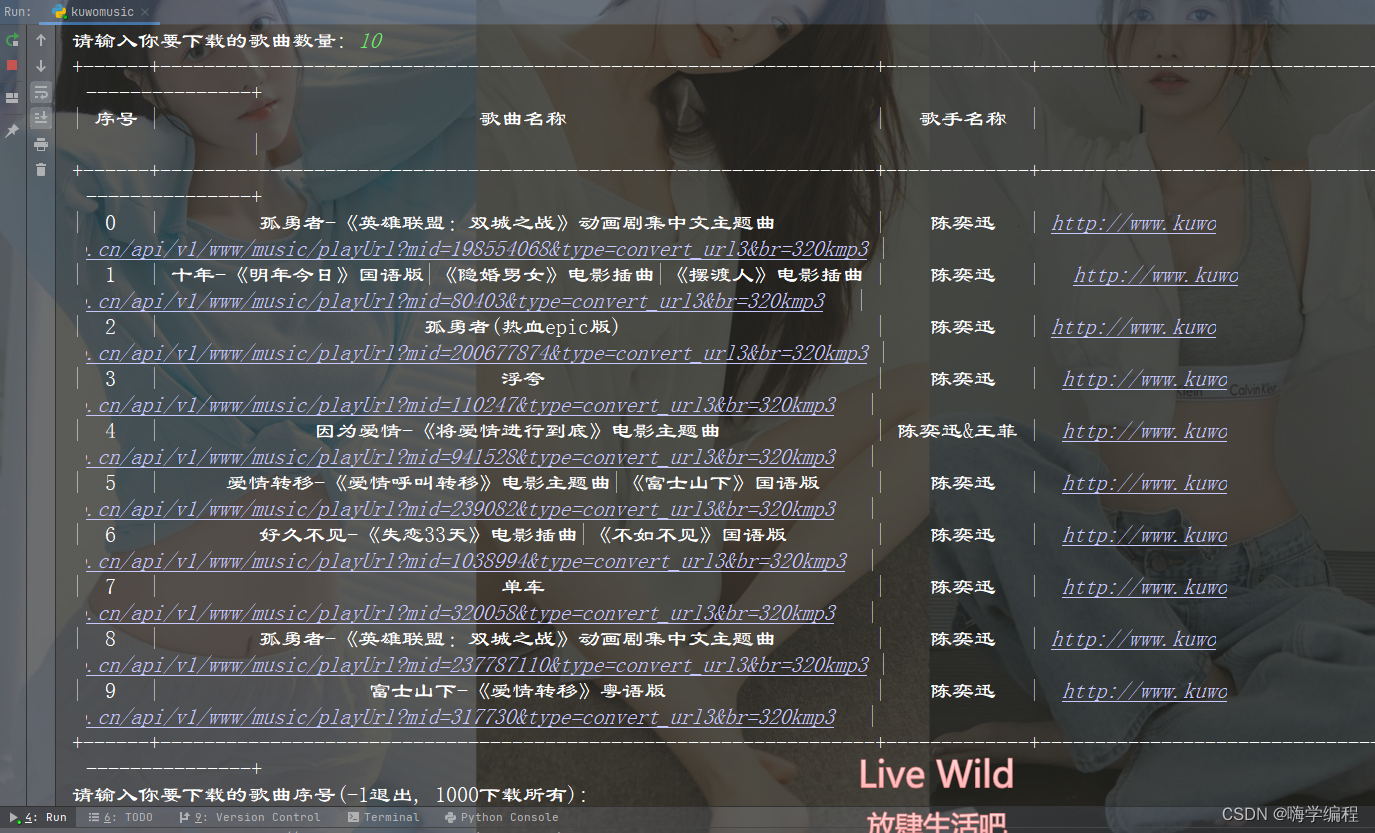Viewport: 1375px width, 833px height.
Task: Click the 歌手名称 column header
Action: pos(963,118)
